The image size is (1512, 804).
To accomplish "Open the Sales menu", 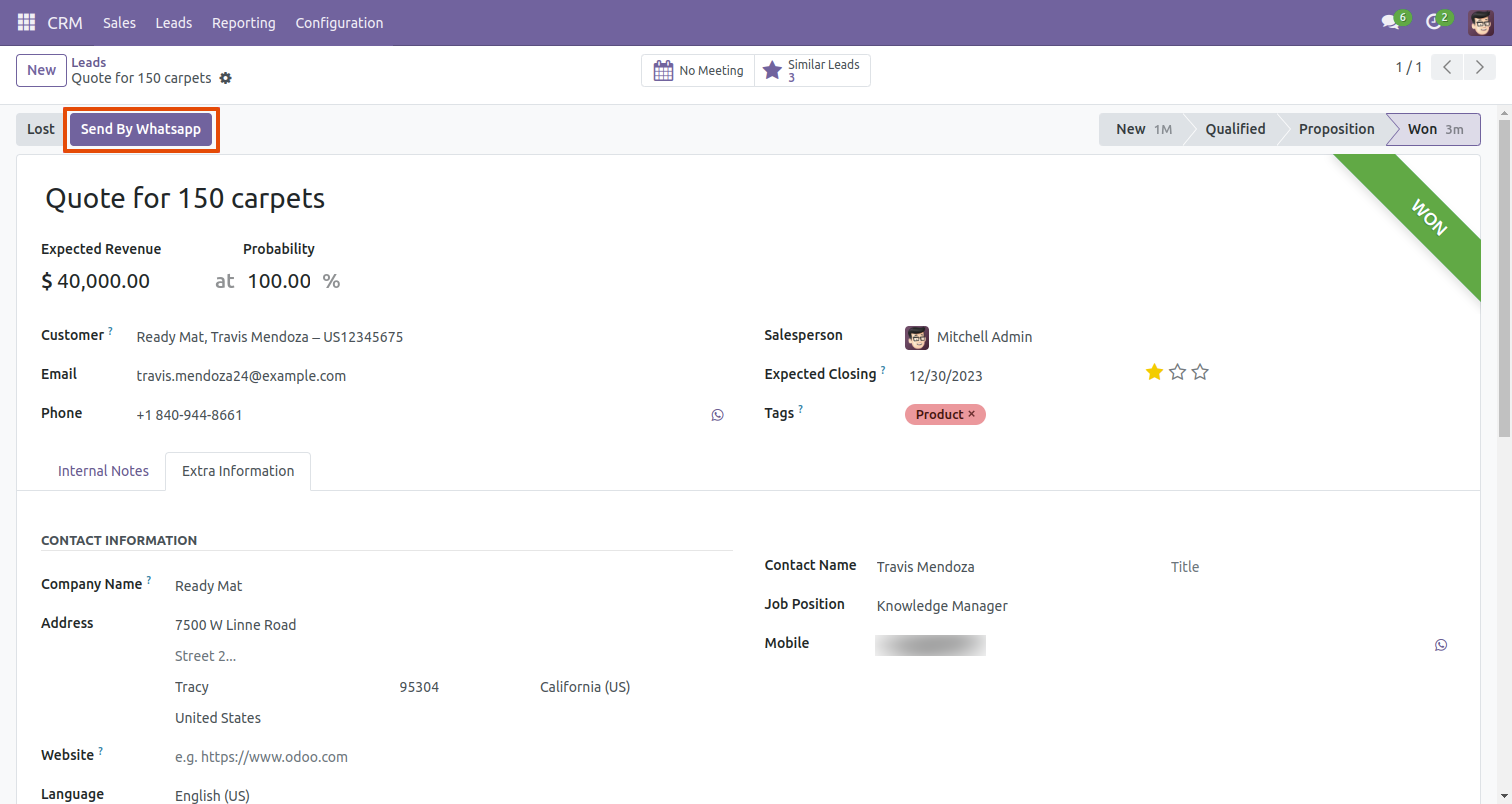I will 119,22.
